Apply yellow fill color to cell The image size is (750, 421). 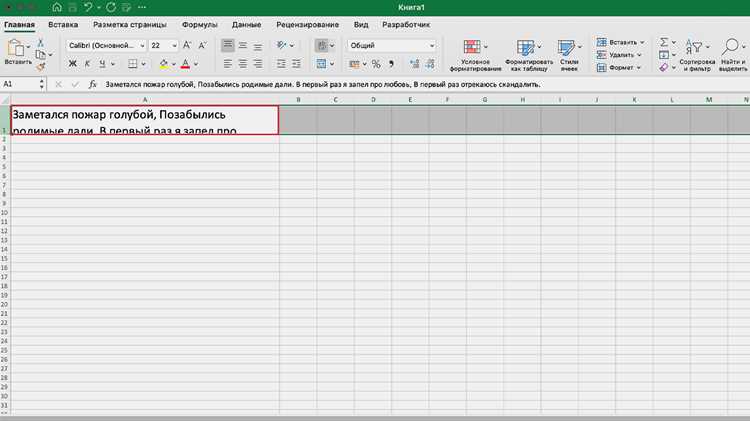coord(164,64)
